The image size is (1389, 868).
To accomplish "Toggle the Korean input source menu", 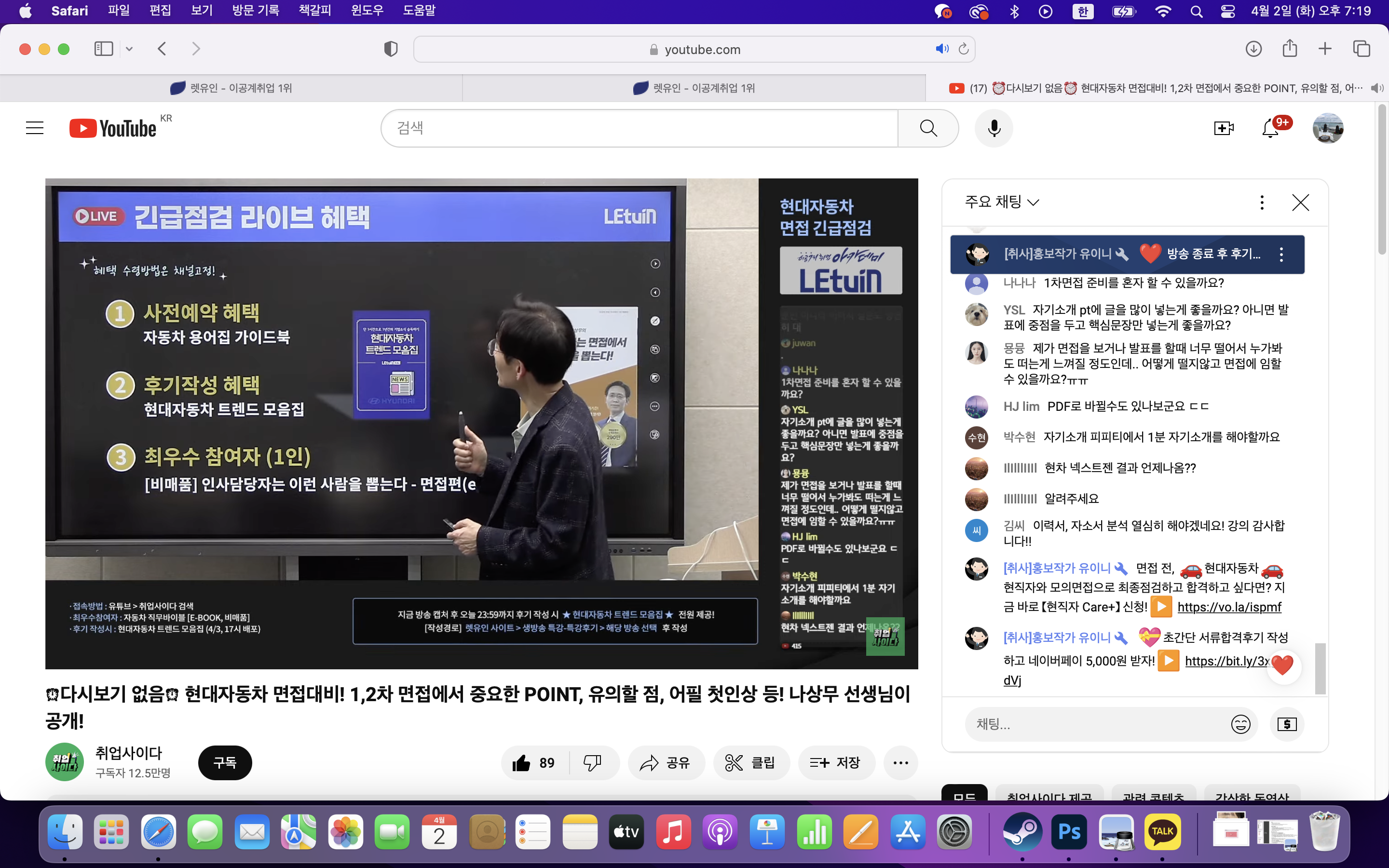I will click(1082, 12).
